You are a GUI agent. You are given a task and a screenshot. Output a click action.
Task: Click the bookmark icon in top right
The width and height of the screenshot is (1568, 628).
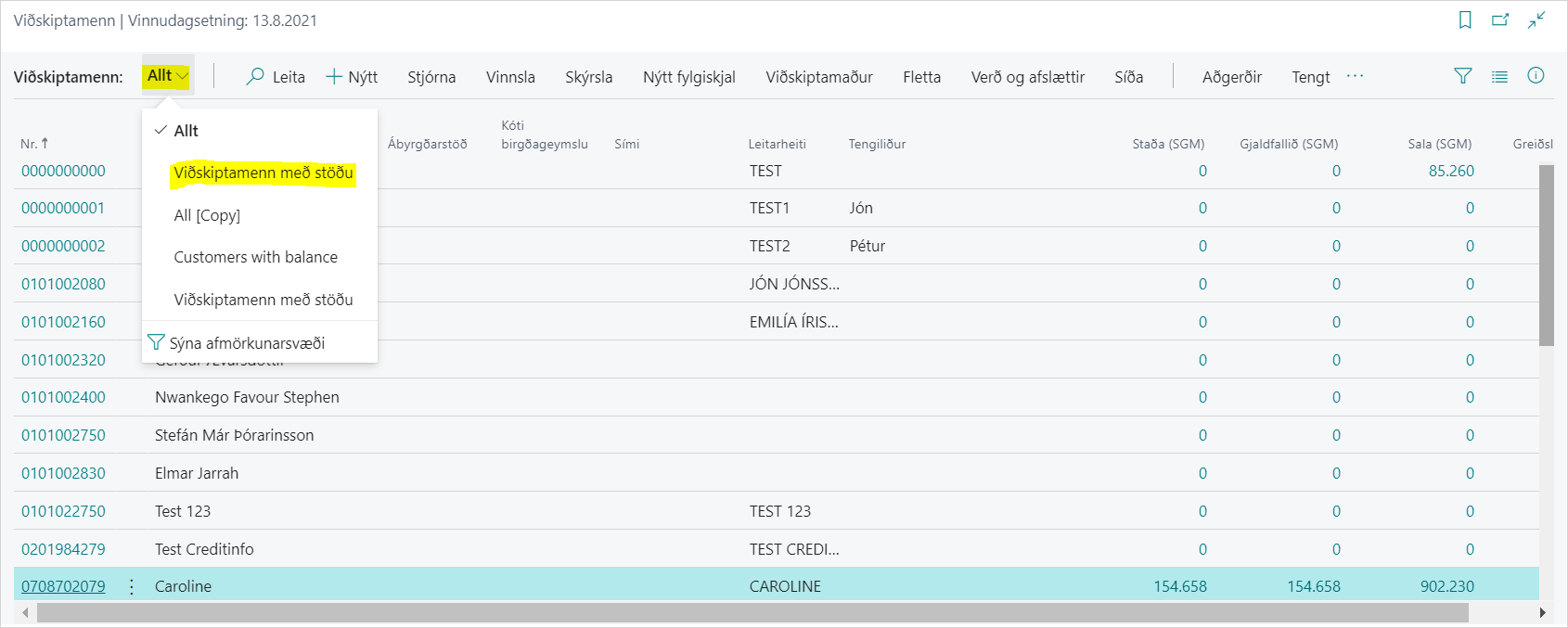pos(1465,20)
